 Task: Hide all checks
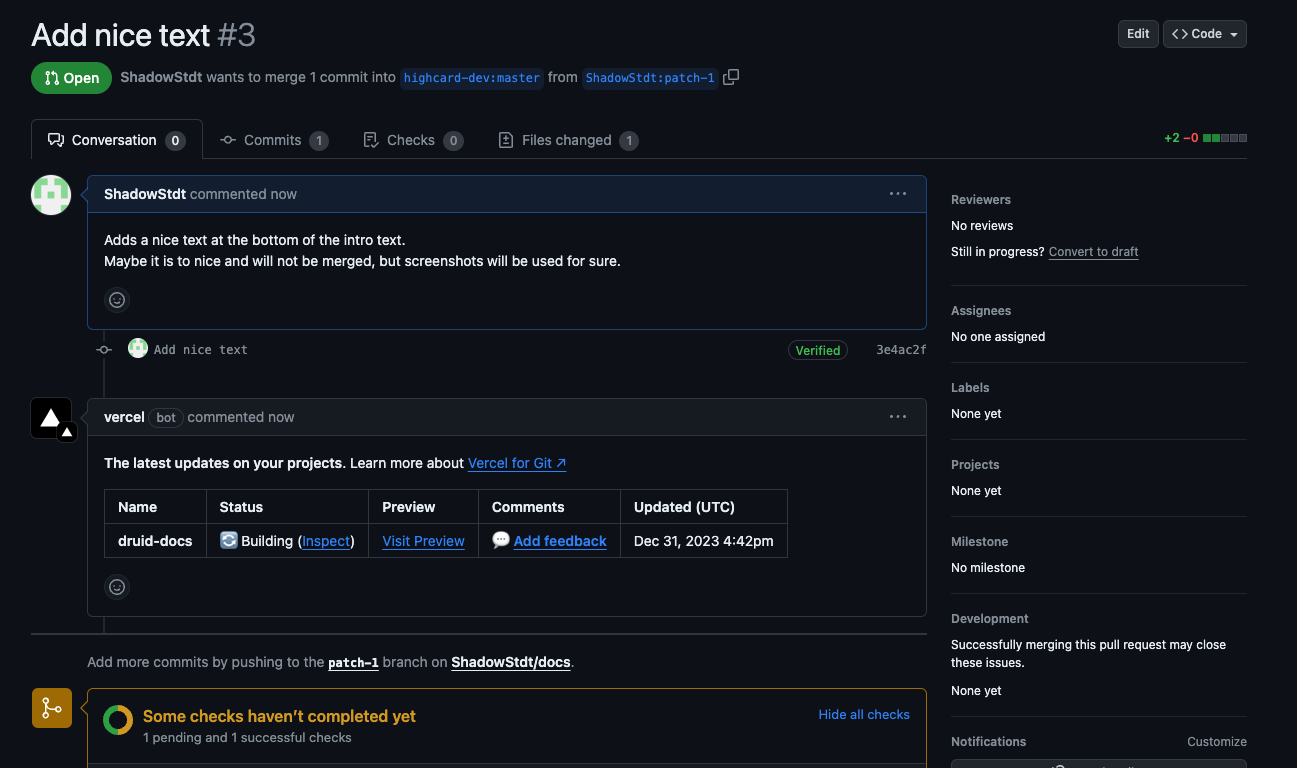[863, 714]
